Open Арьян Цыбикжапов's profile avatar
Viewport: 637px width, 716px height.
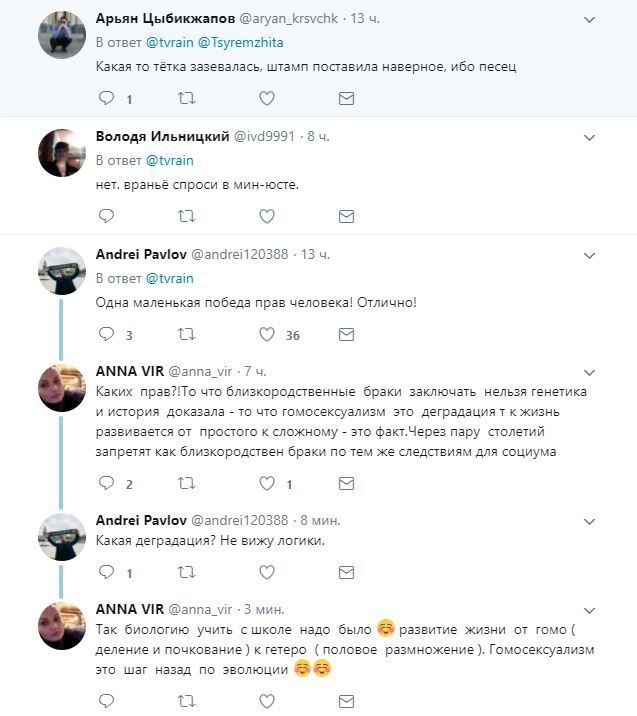click(60, 36)
